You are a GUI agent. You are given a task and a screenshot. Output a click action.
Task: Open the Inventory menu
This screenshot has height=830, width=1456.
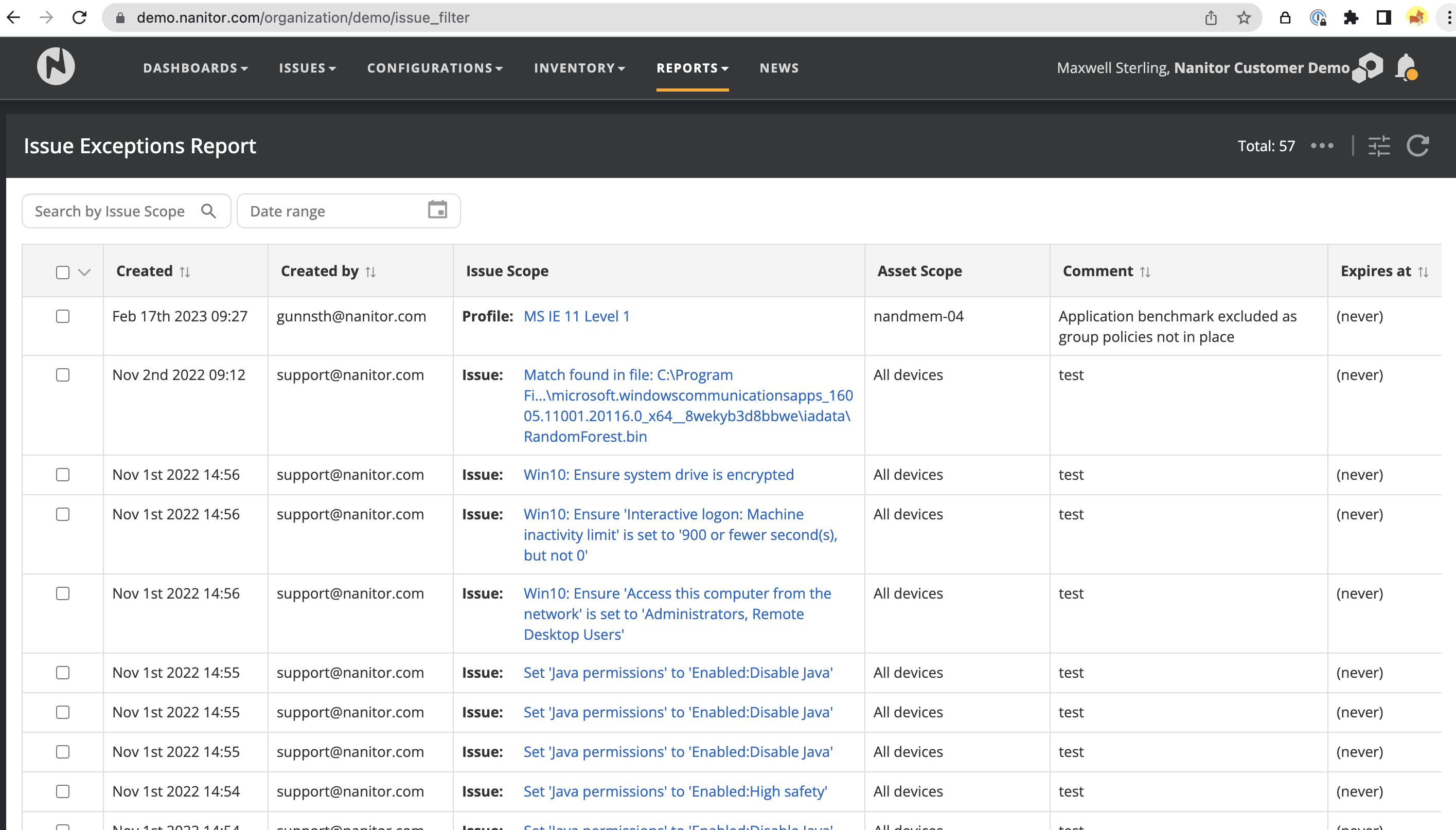pyautogui.click(x=579, y=68)
